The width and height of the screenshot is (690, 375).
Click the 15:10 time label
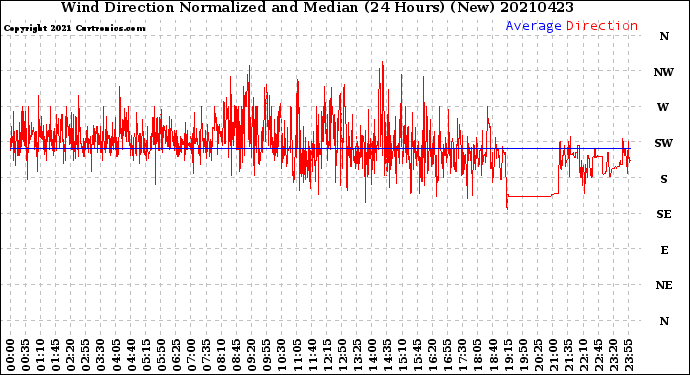pos(402,355)
